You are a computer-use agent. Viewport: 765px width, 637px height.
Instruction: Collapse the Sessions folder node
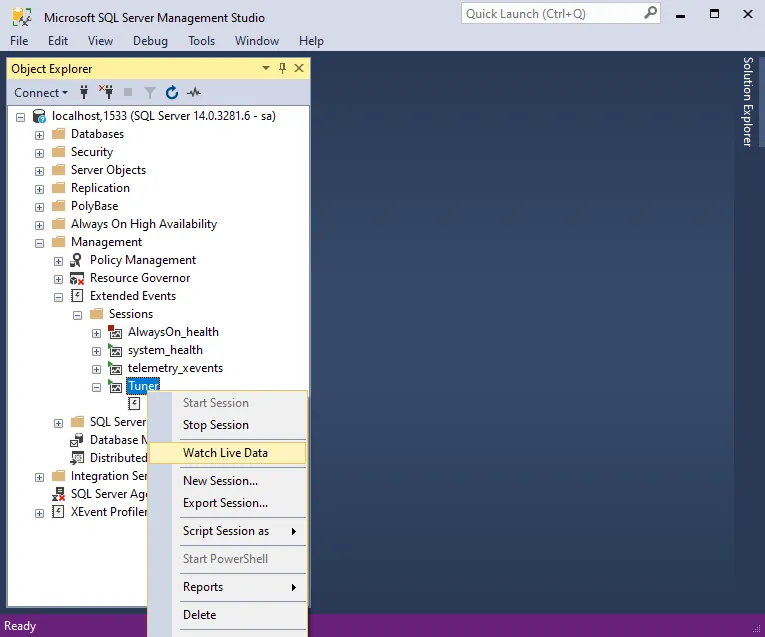(x=78, y=315)
